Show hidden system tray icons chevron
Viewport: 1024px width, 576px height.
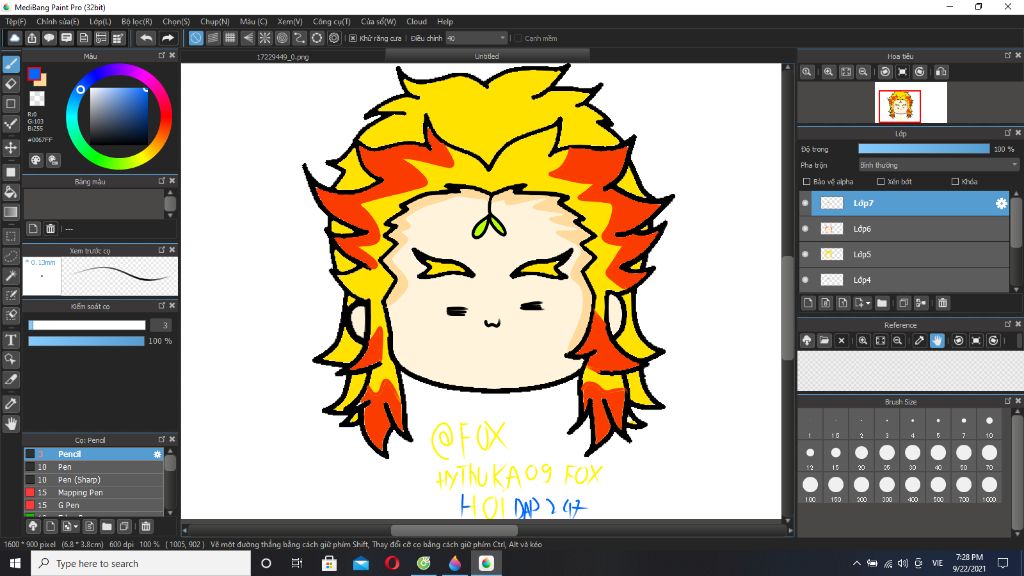856,563
